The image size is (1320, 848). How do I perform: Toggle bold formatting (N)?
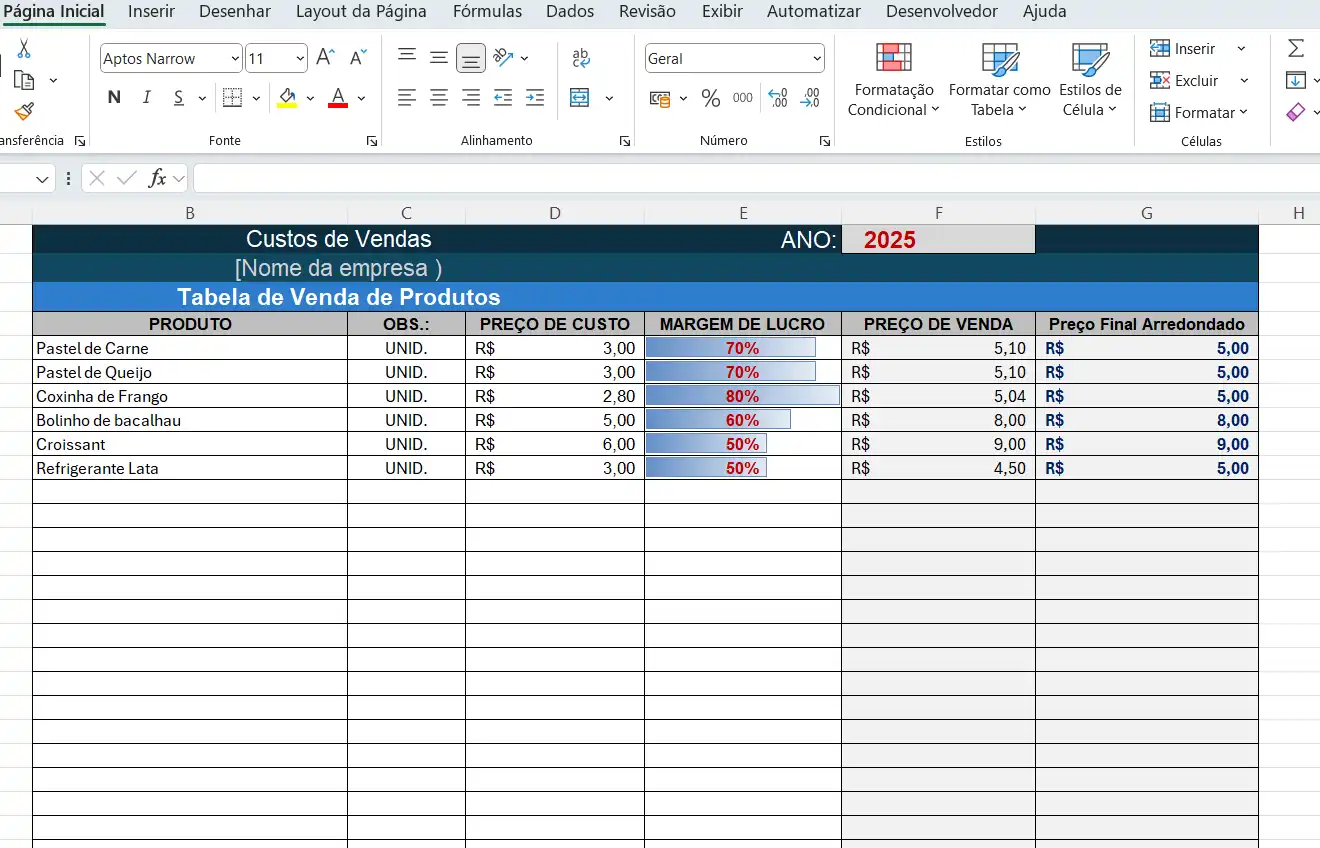[114, 97]
